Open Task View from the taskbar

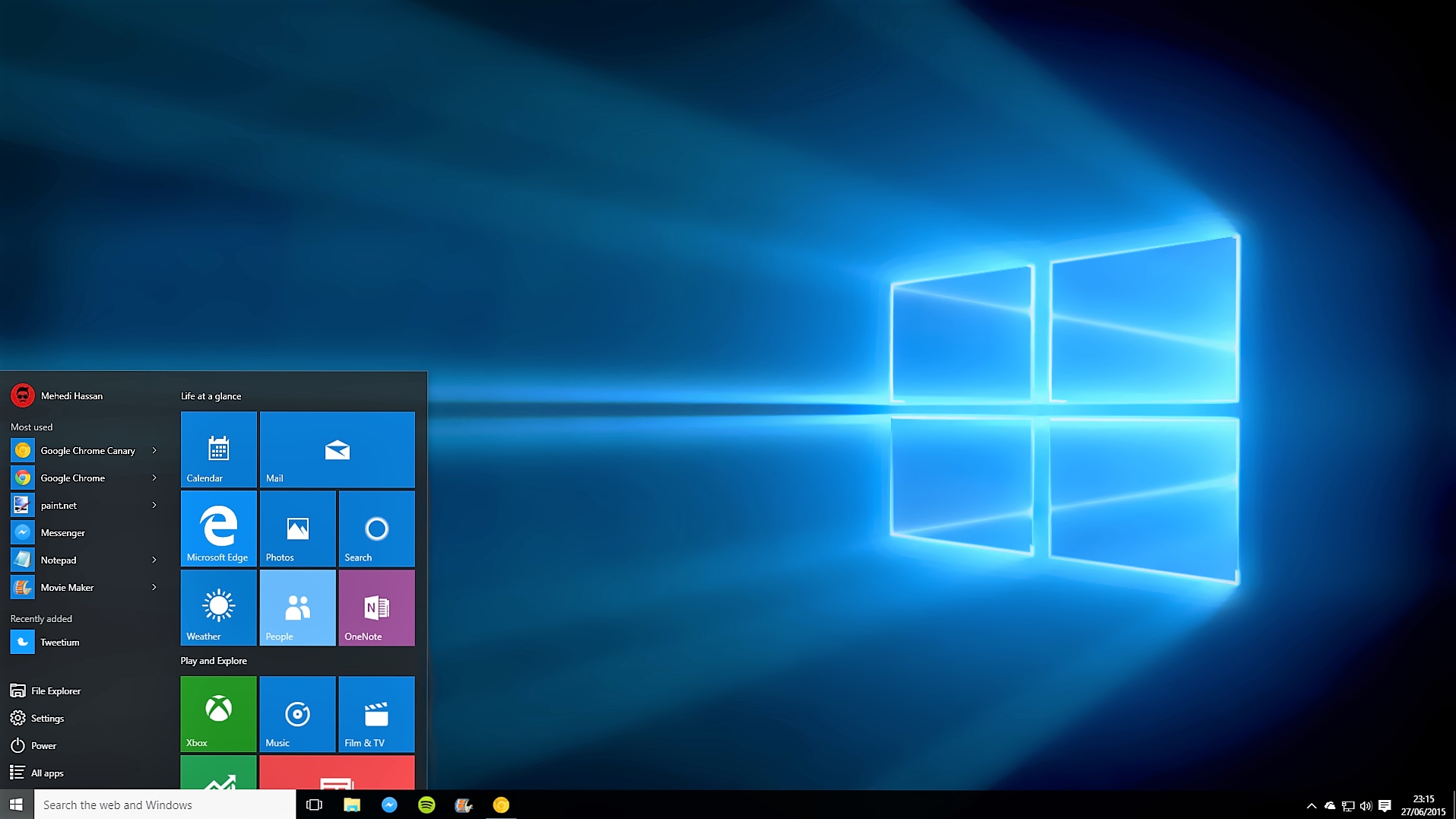[314, 805]
